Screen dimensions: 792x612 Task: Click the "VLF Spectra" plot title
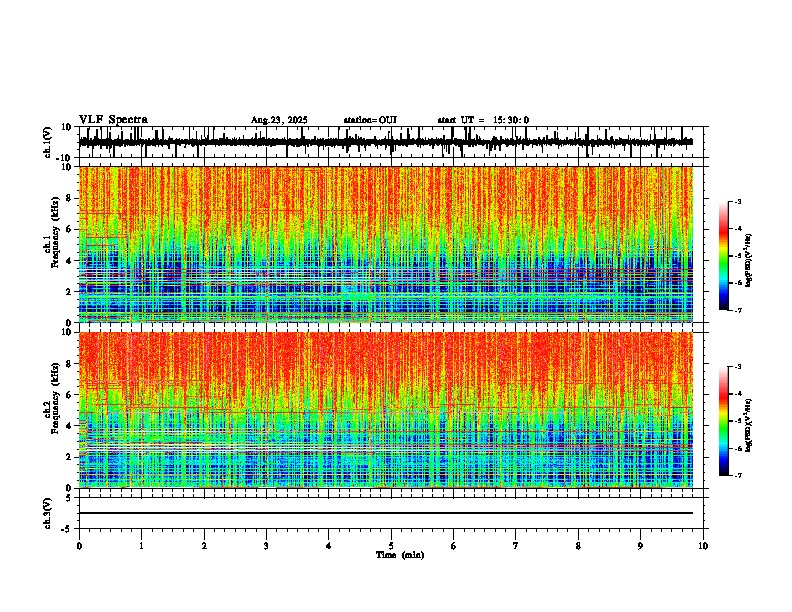pos(113,120)
